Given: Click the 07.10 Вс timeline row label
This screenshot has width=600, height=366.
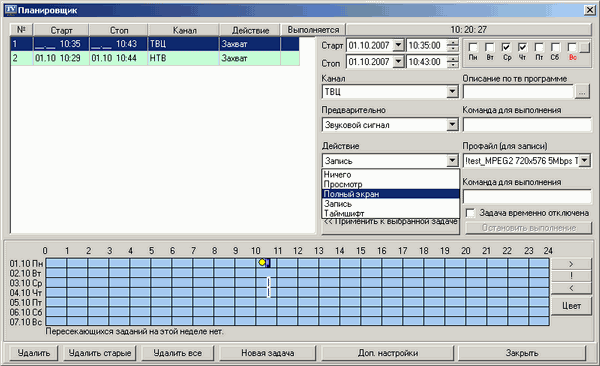Looking at the screenshot, I should (26, 322).
